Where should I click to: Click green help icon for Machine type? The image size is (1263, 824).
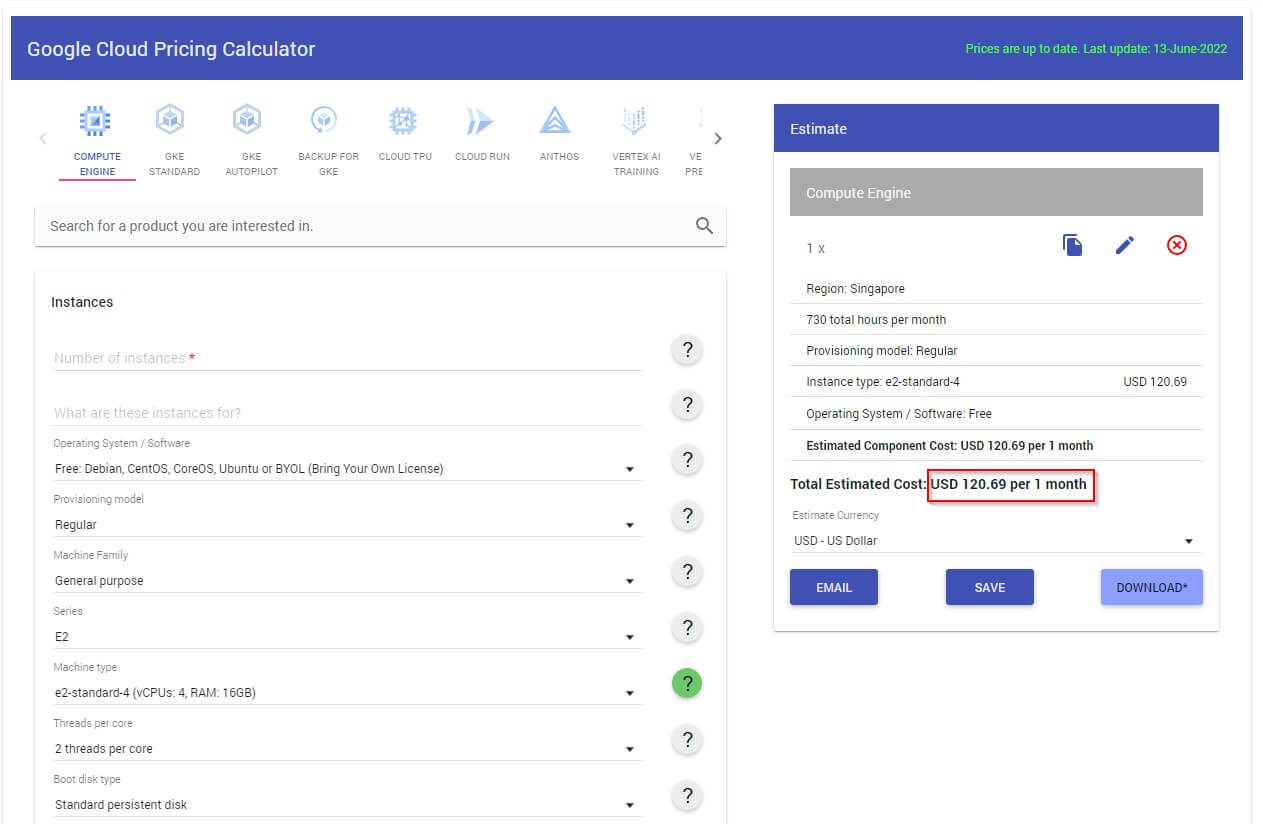(x=687, y=684)
